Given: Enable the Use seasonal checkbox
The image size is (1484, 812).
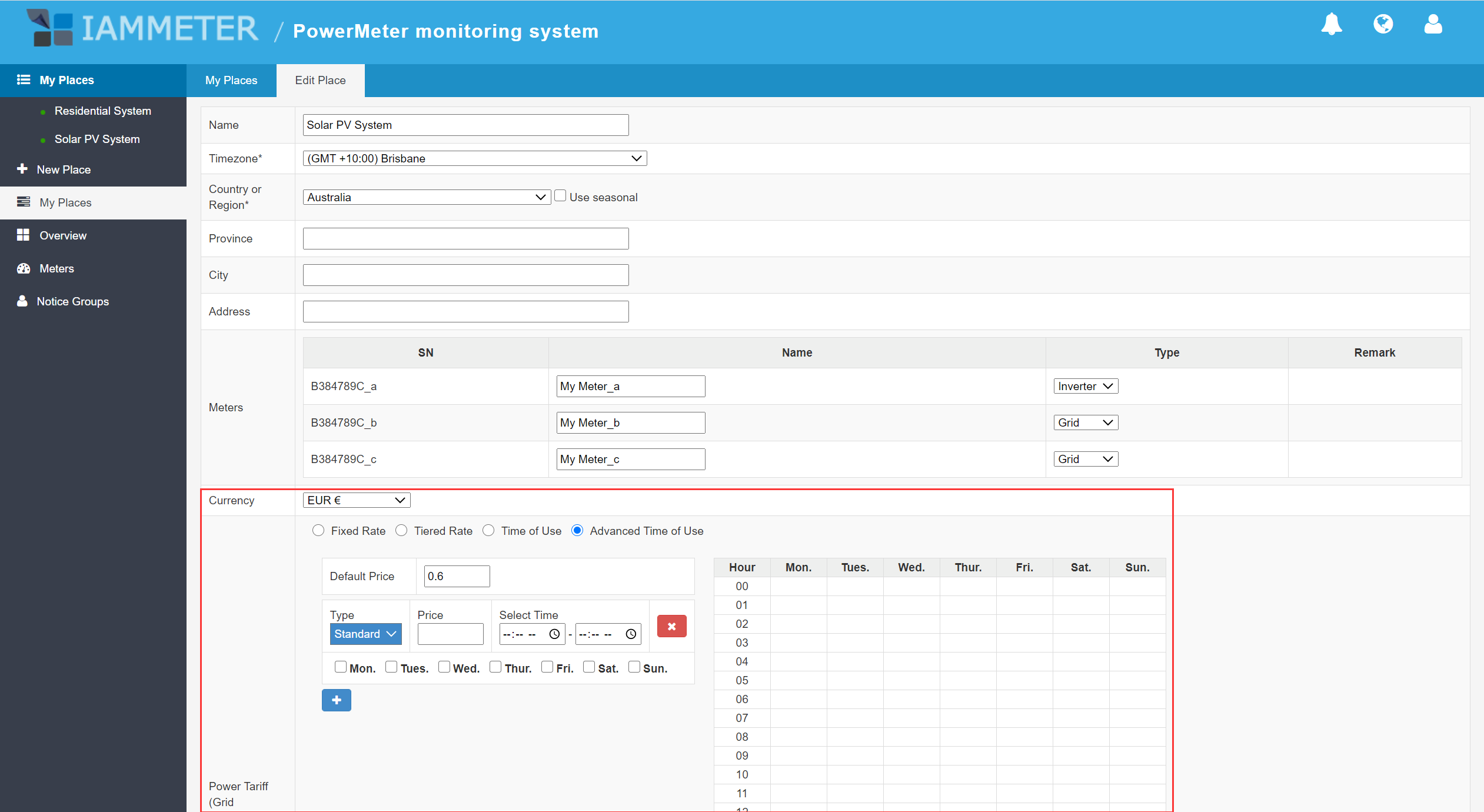Looking at the screenshot, I should (560, 196).
